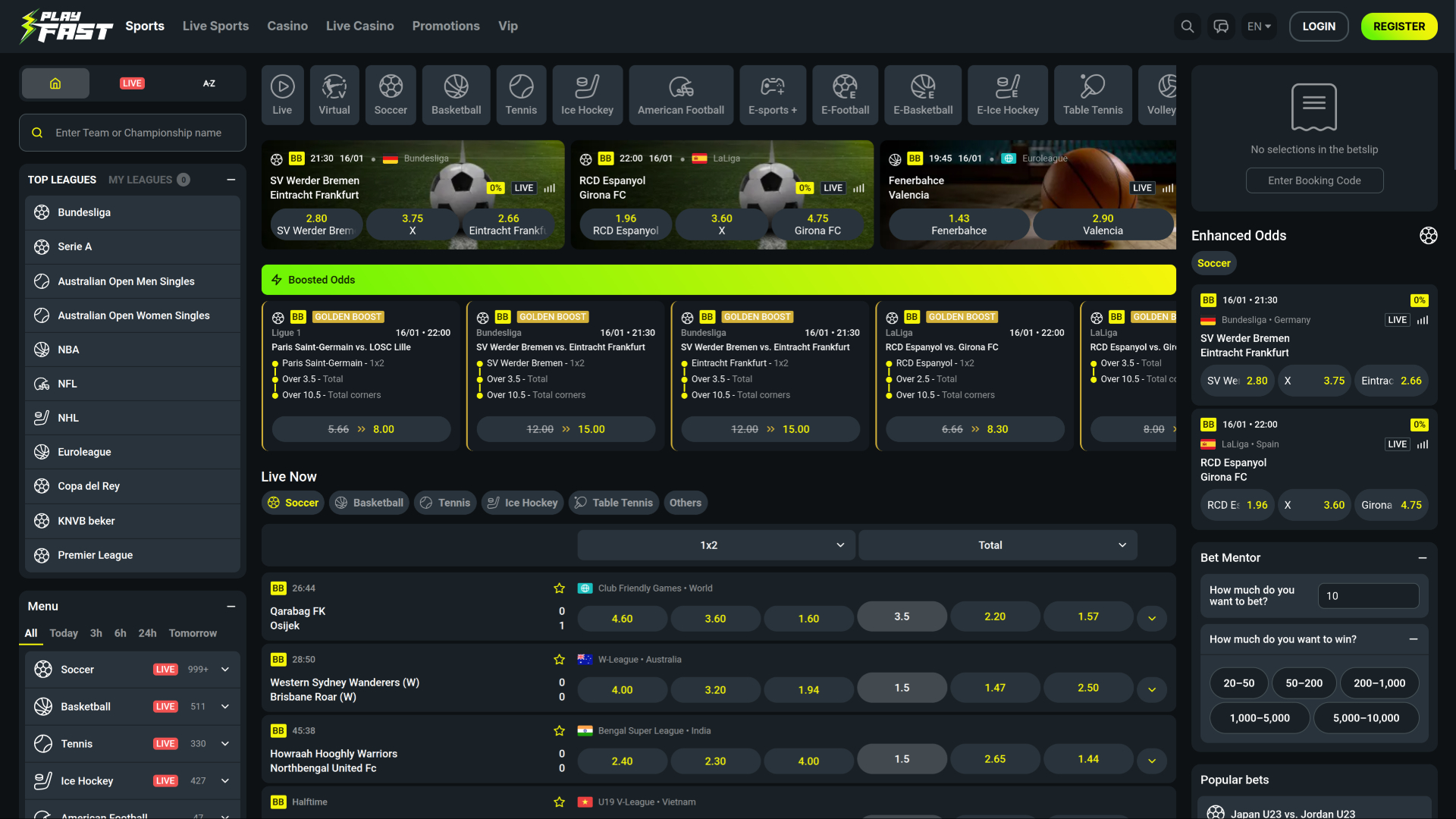Open the A-Z sports listing icon
Viewport: 1456px width, 819px height.
click(209, 83)
